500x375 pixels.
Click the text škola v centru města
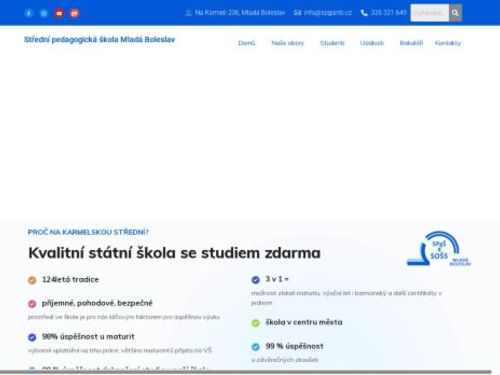pos(304,322)
